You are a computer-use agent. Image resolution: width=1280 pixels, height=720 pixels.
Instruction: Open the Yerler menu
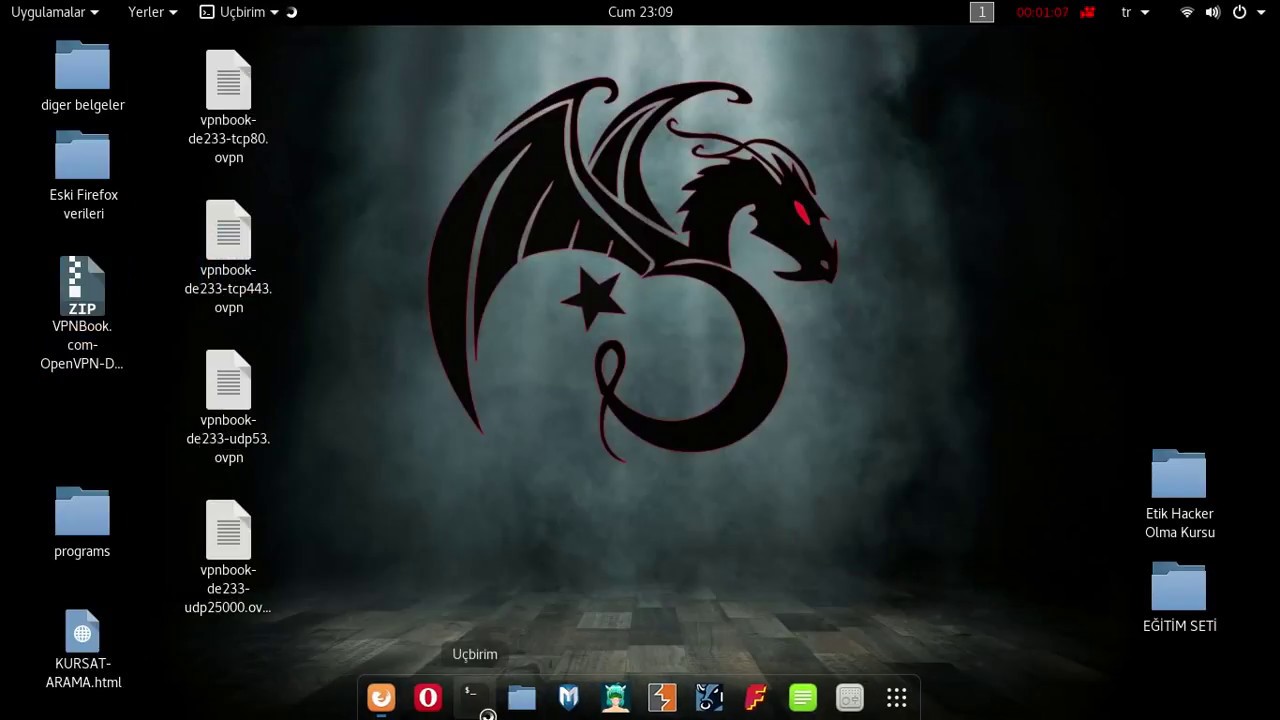[x=153, y=12]
